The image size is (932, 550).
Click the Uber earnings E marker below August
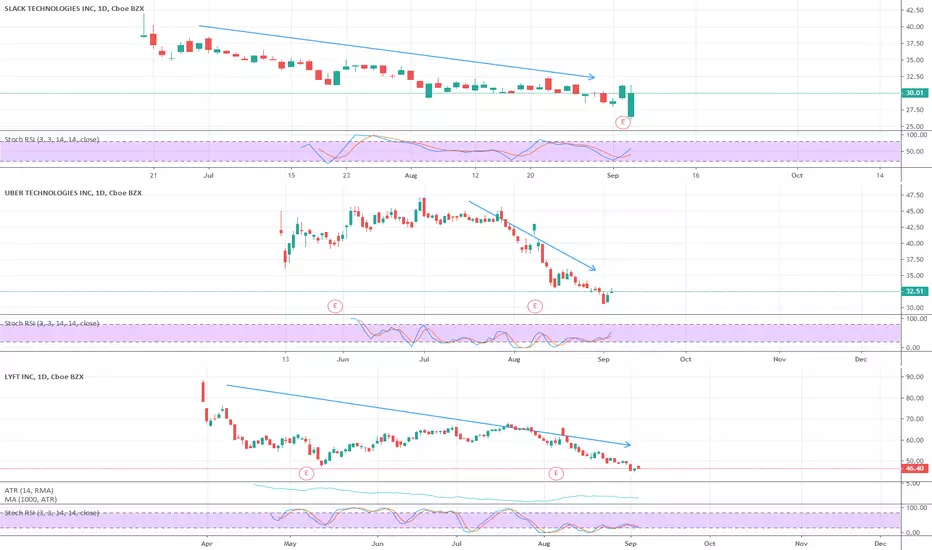[x=535, y=306]
